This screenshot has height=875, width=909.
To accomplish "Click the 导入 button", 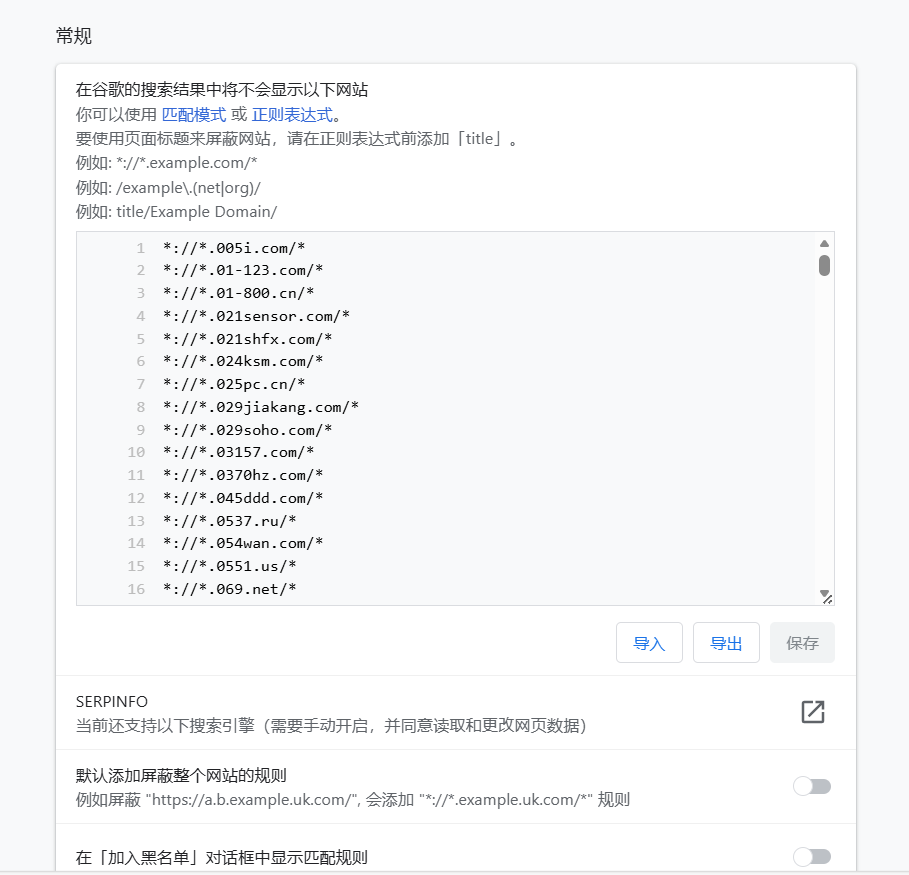I will (x=649, y=643).
